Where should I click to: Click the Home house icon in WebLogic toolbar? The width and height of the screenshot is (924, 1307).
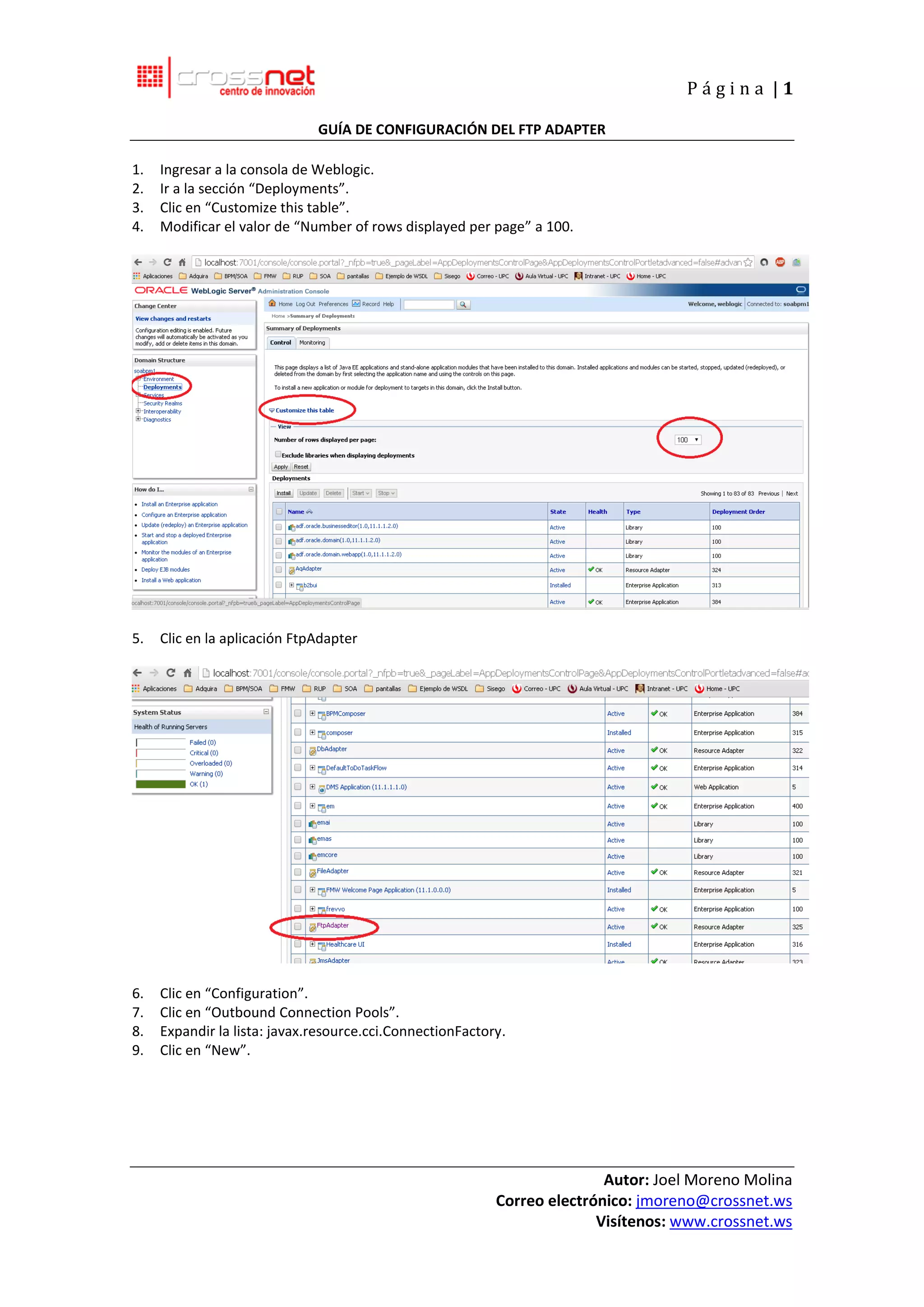273,303
